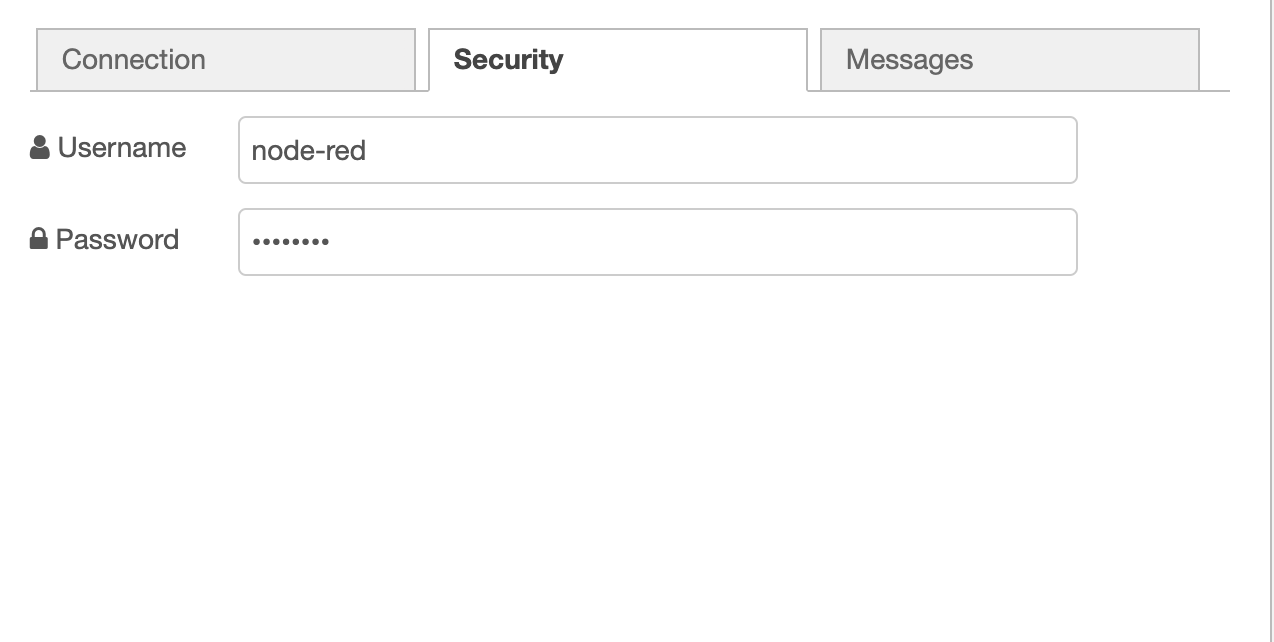
Task: Click the Password label text
Action: (117, 240)
